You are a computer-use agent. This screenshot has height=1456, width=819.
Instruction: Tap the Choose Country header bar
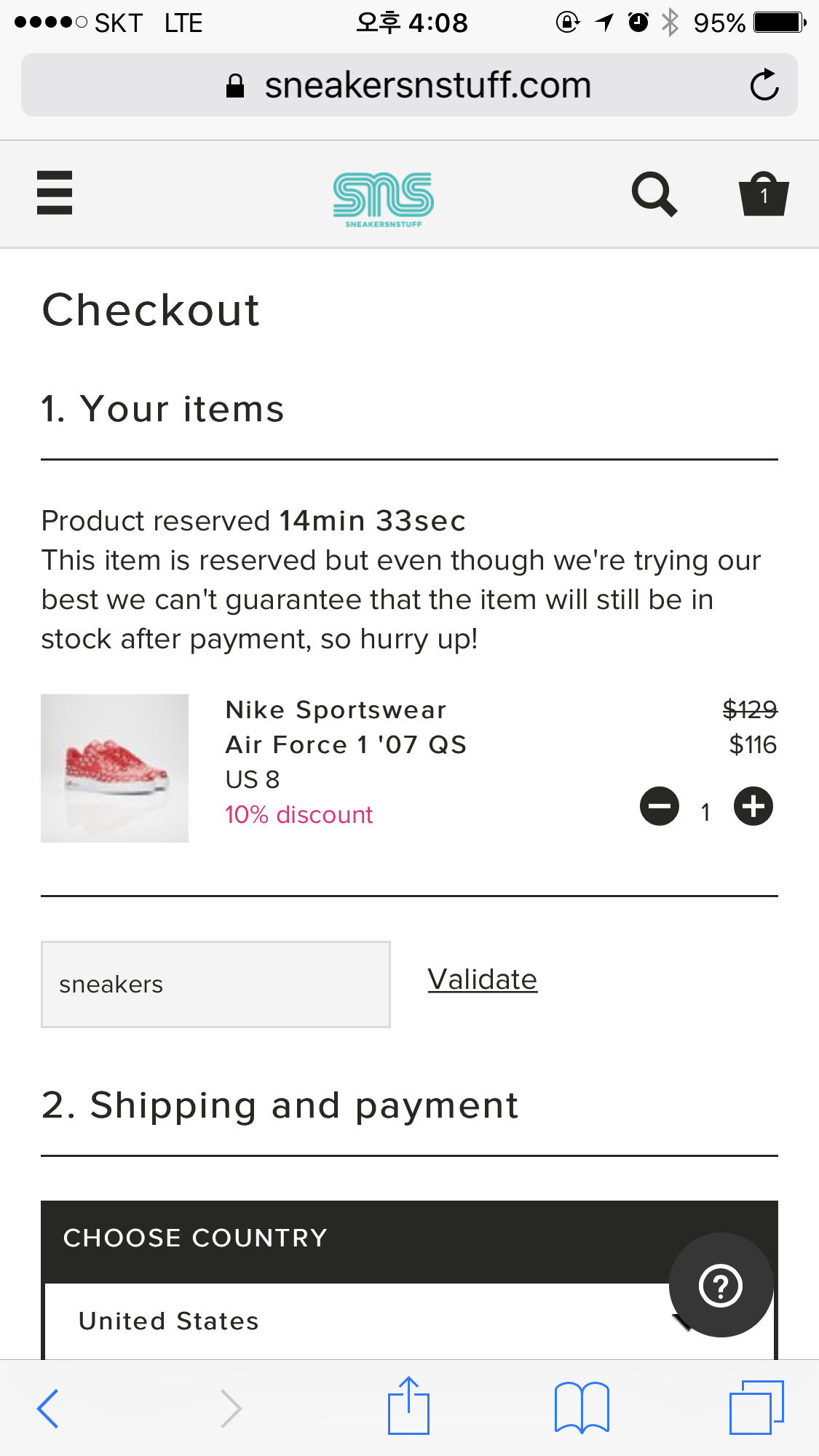coord(349,1238)
